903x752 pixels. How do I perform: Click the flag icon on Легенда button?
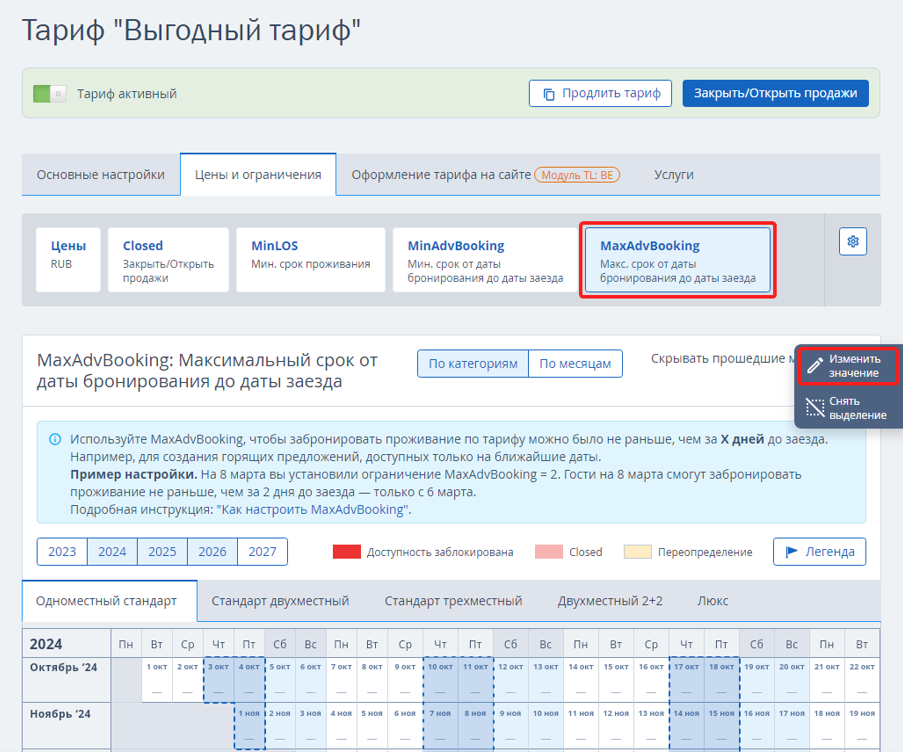[x=791, y=552]
